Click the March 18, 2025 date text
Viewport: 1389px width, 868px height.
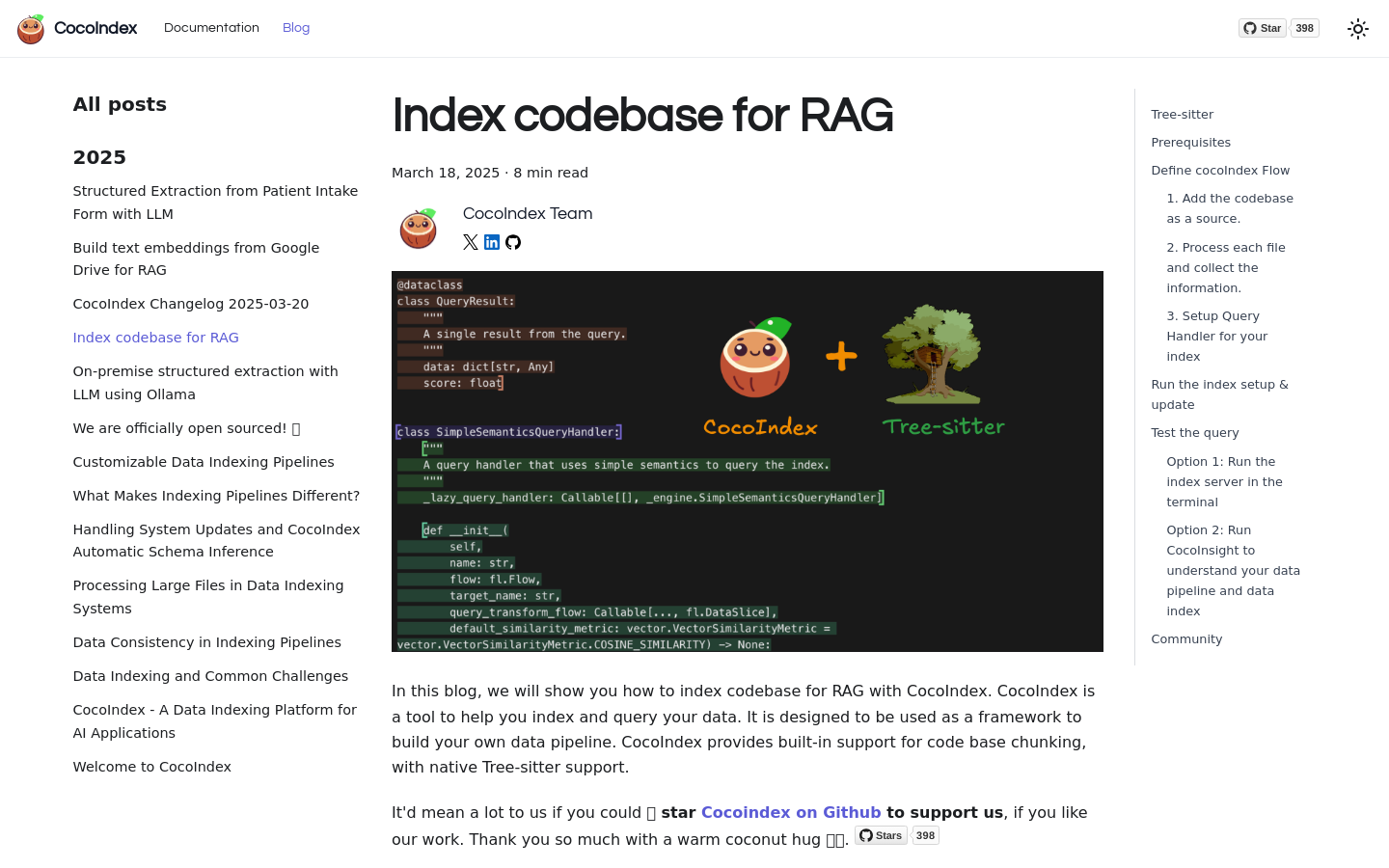[x=446, y=173]
